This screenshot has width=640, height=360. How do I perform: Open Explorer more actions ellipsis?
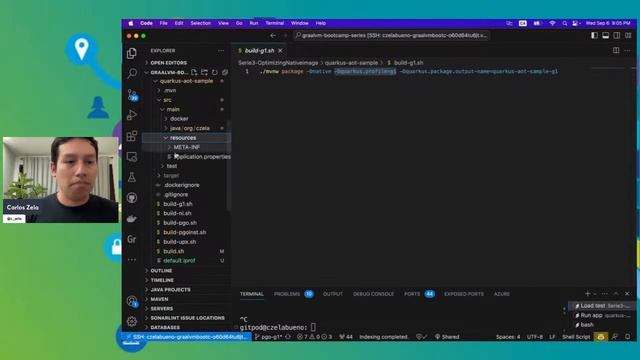(221, 51)
